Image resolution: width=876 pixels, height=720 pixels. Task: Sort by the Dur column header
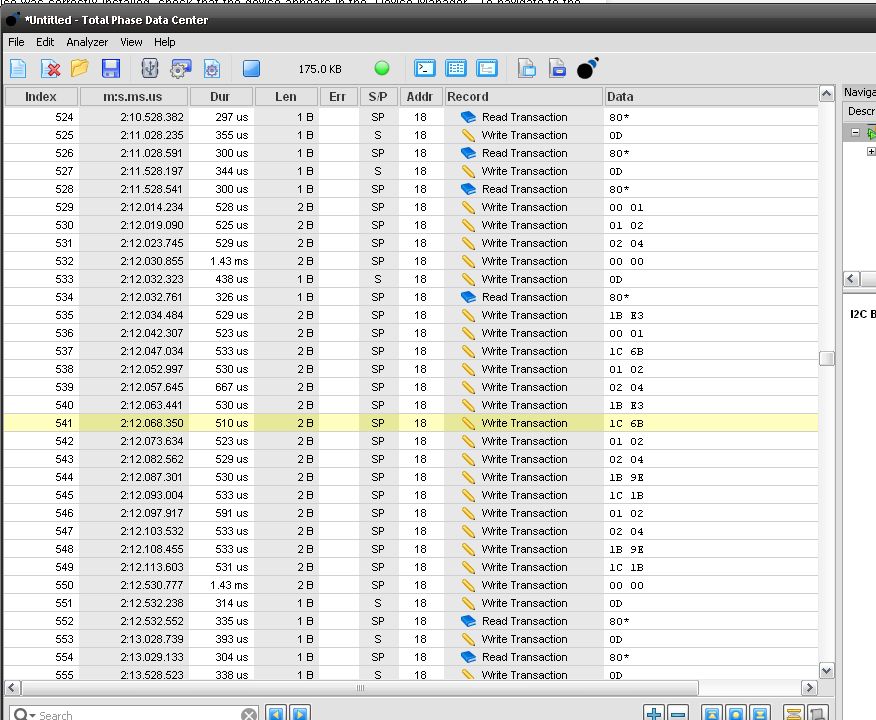click(220, 97)
